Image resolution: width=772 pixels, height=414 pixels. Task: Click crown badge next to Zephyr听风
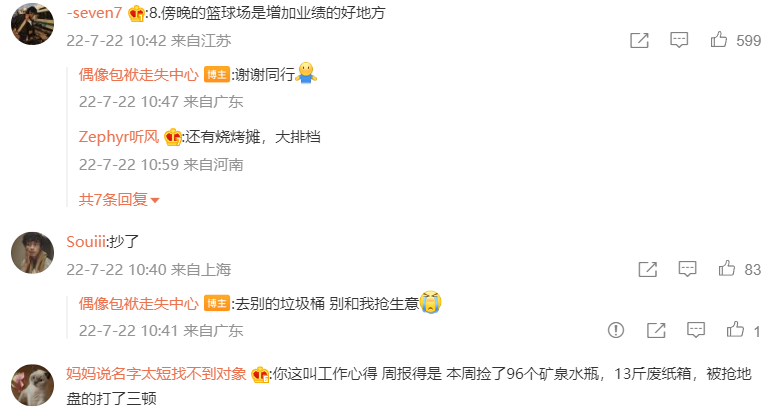coord(173,137)
